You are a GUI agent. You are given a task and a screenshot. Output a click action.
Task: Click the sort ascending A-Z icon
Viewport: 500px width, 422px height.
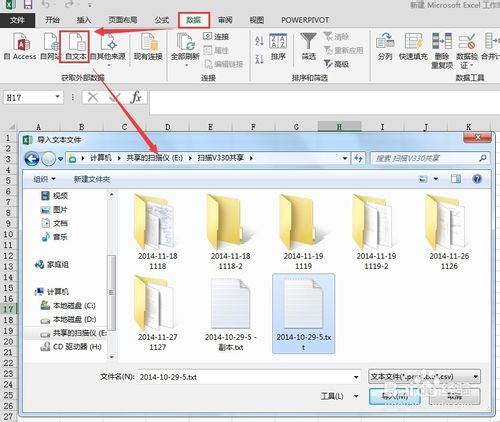(259, 41)
